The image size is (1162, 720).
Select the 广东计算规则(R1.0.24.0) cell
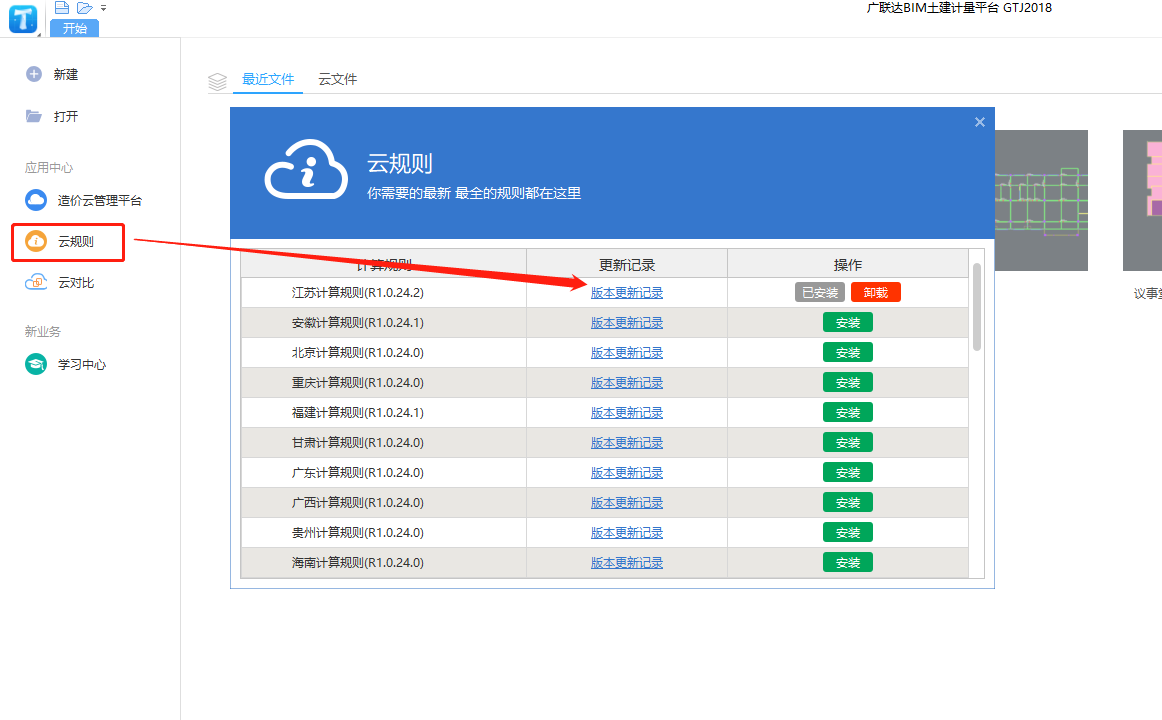point(384,473)
